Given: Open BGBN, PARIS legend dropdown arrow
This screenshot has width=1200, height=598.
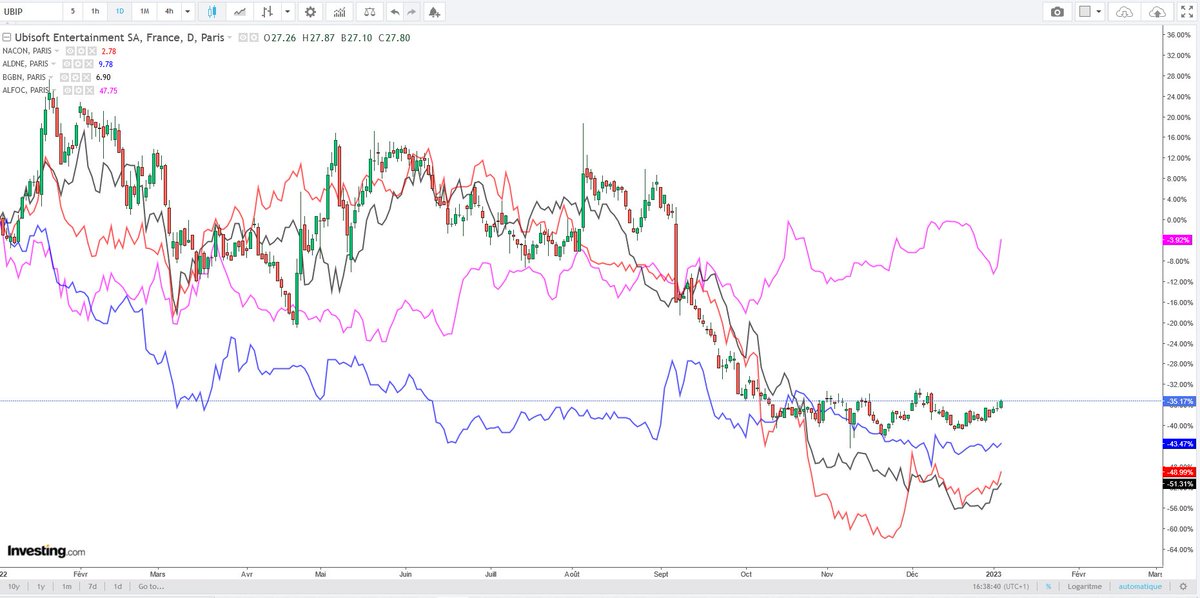Looking at the screenshot, I should click(51, 77).
